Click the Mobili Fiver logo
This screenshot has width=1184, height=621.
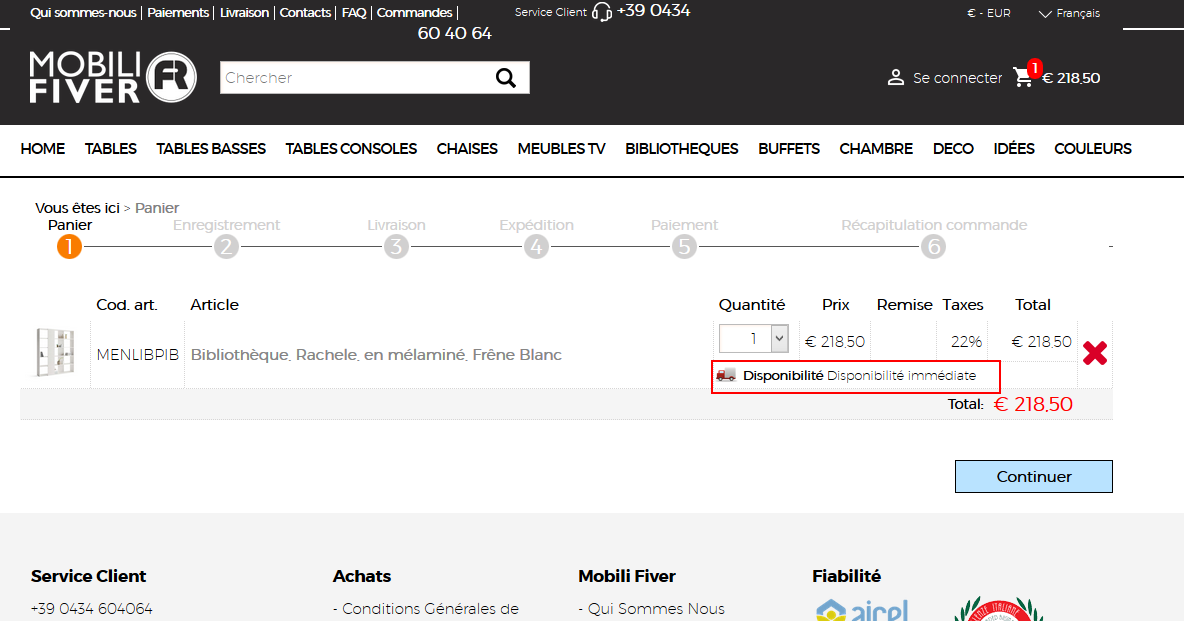point(113,77)
